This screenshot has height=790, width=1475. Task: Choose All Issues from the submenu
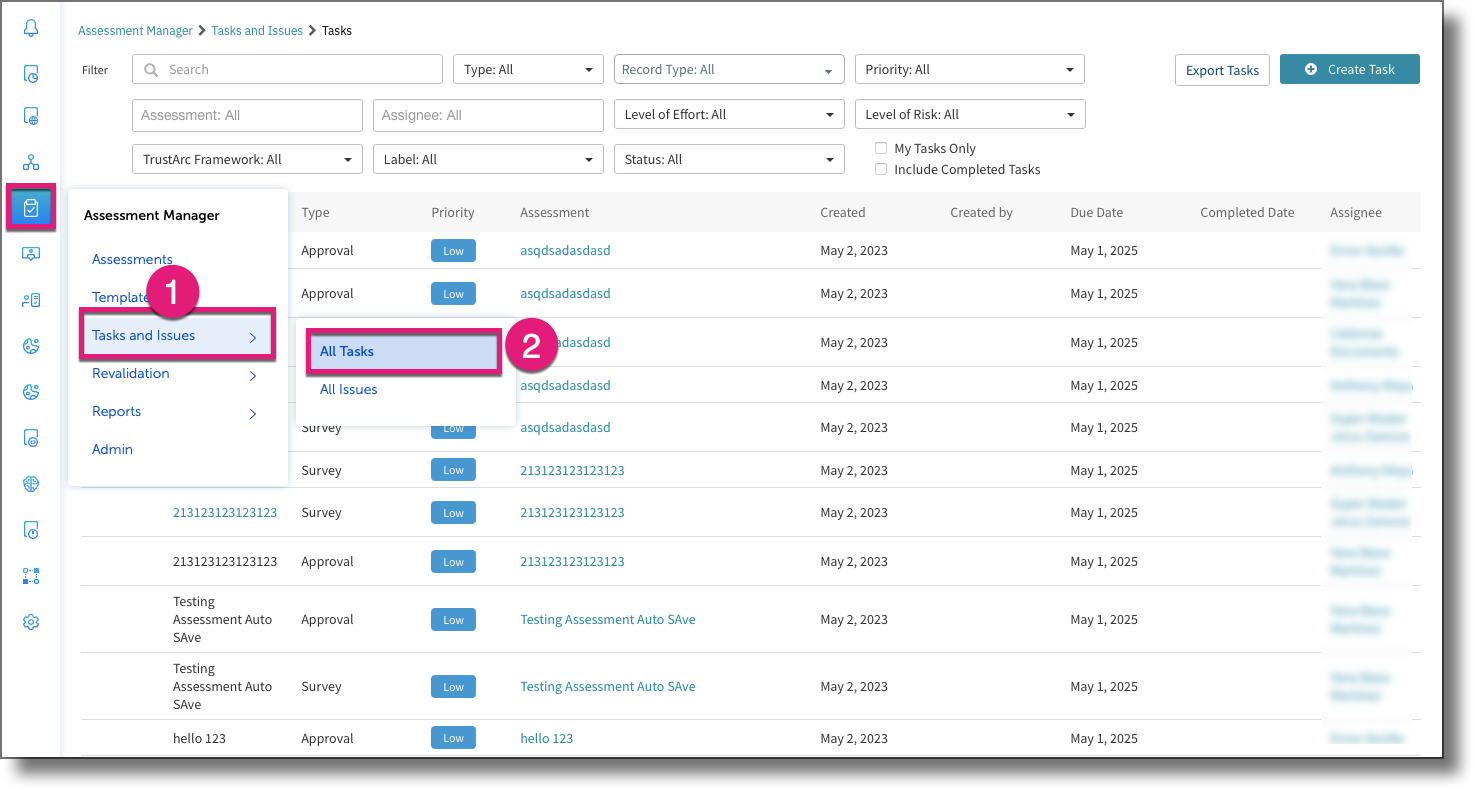click(x=348, y=389)
